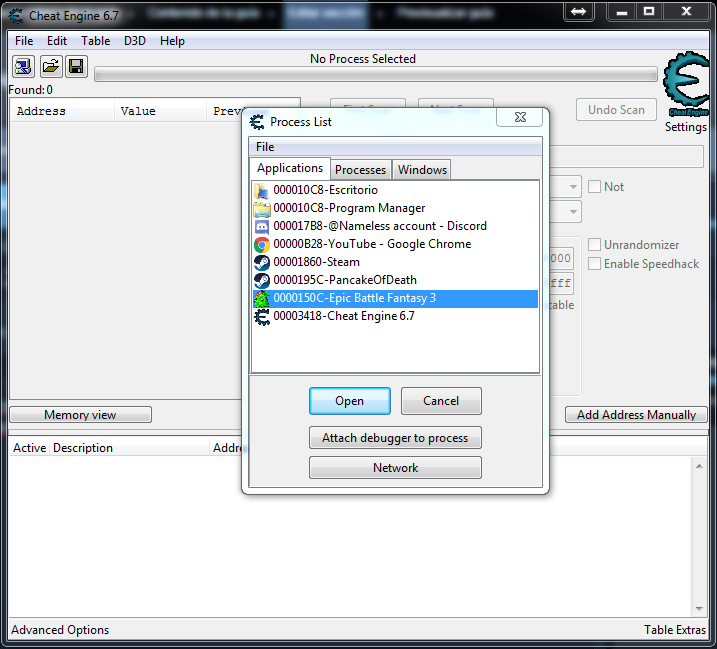Screen dimensions: 717x649
Task: Select the Discord application entry
Action: (x=379, y=226)
